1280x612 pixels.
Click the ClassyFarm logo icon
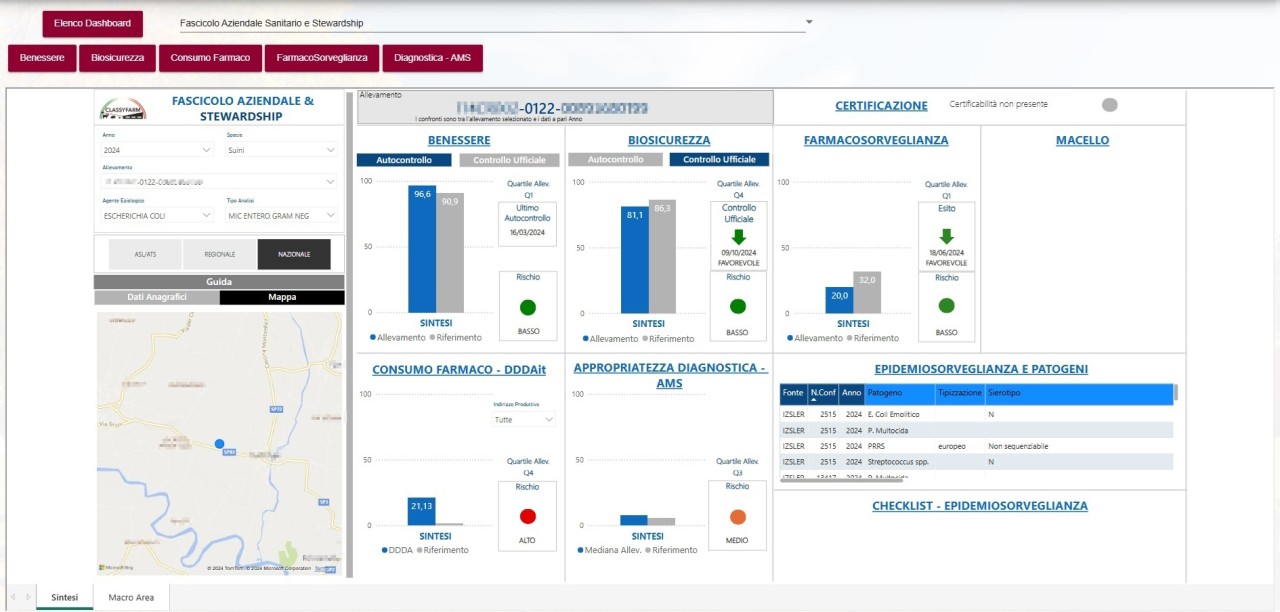pos(121,110)
